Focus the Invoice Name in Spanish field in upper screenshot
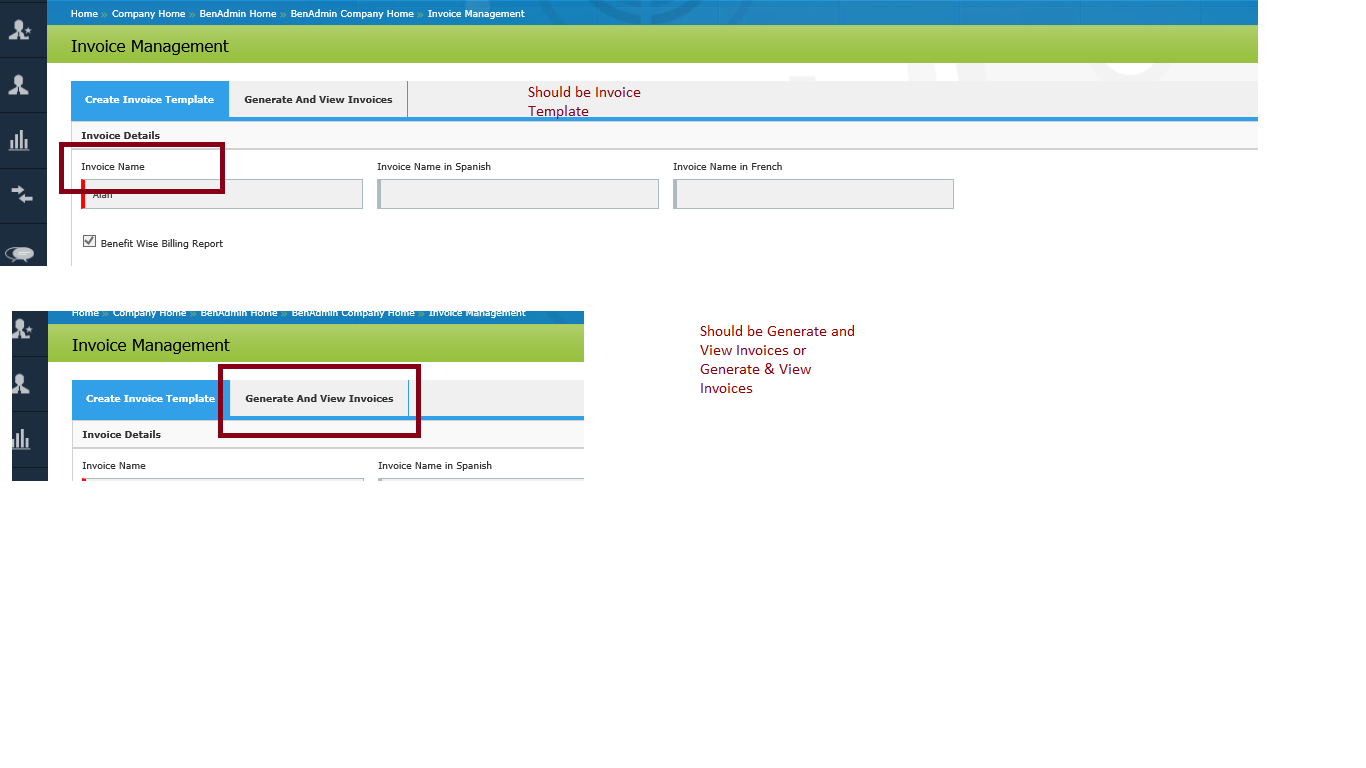Image resolution: width=1366 pixels, height=768 pixels. tap(518, 194)
